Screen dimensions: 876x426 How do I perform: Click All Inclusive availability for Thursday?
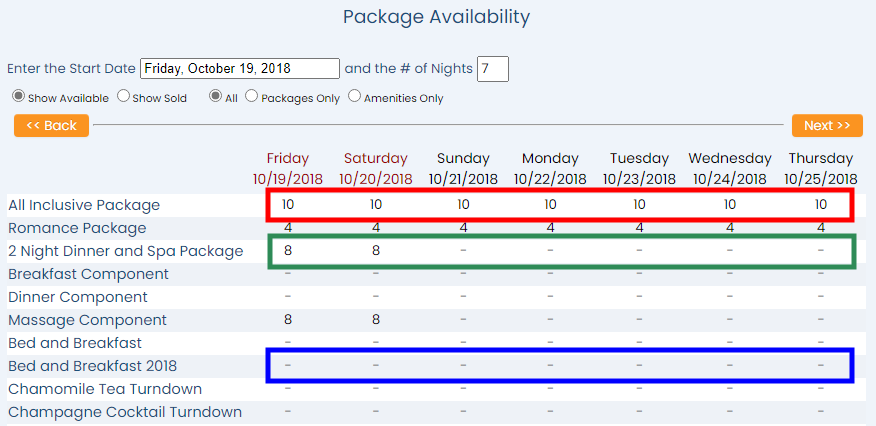(820, 205)
